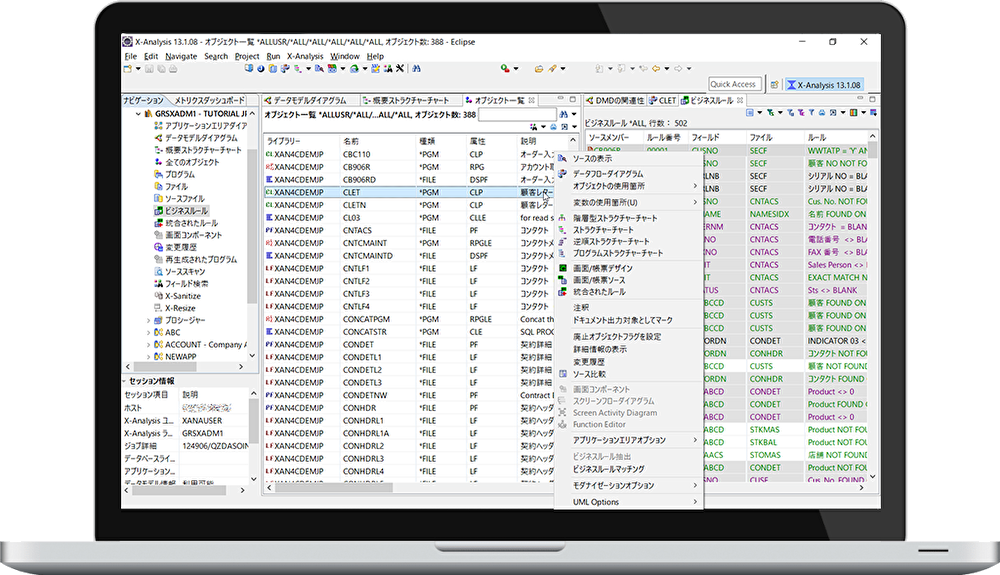Click the open folder icon in main toolbar
The width and height of the screenshot is (1000, 575).
pos(539,68)
